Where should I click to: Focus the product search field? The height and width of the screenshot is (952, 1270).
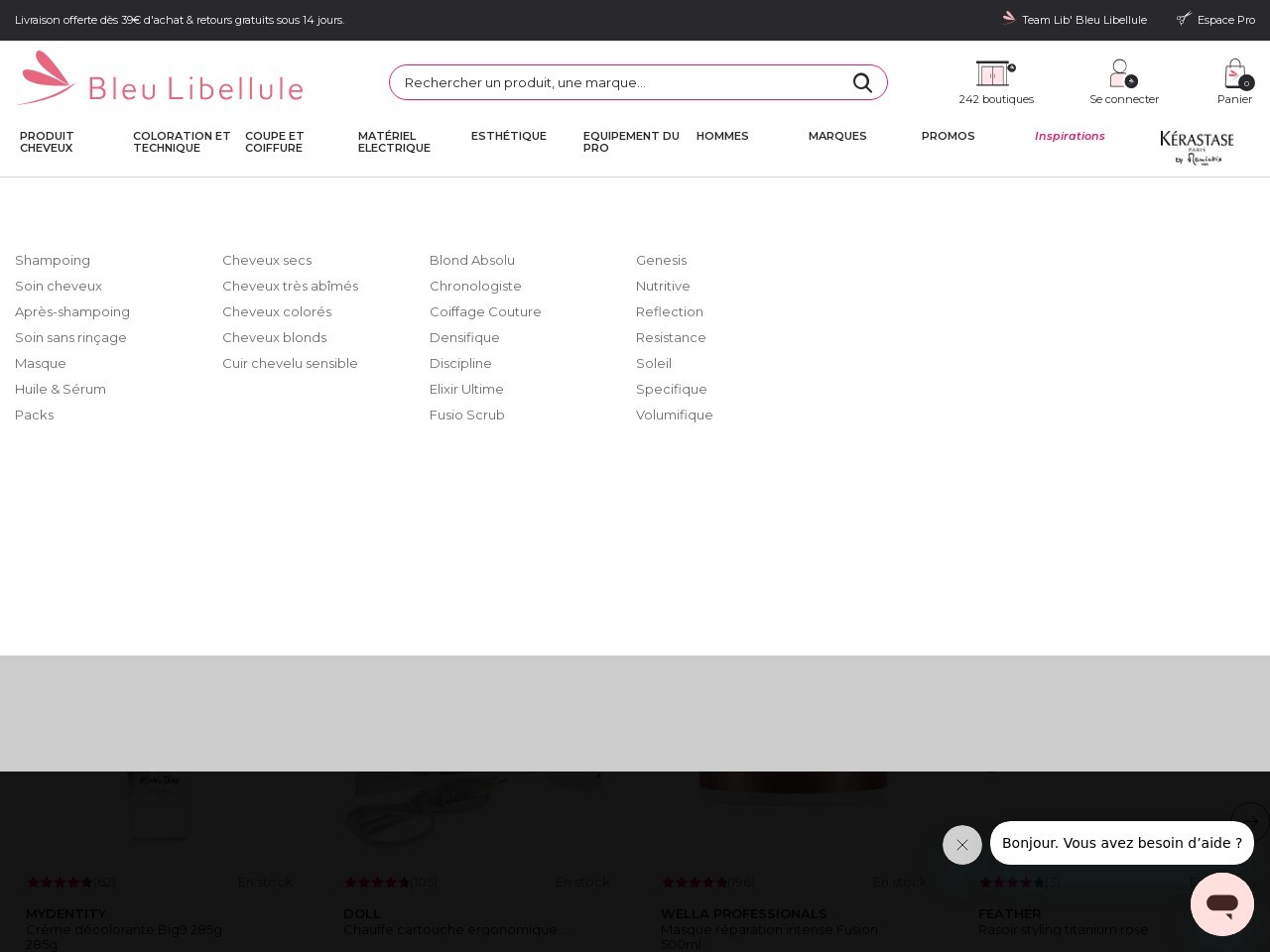[638, 82]
